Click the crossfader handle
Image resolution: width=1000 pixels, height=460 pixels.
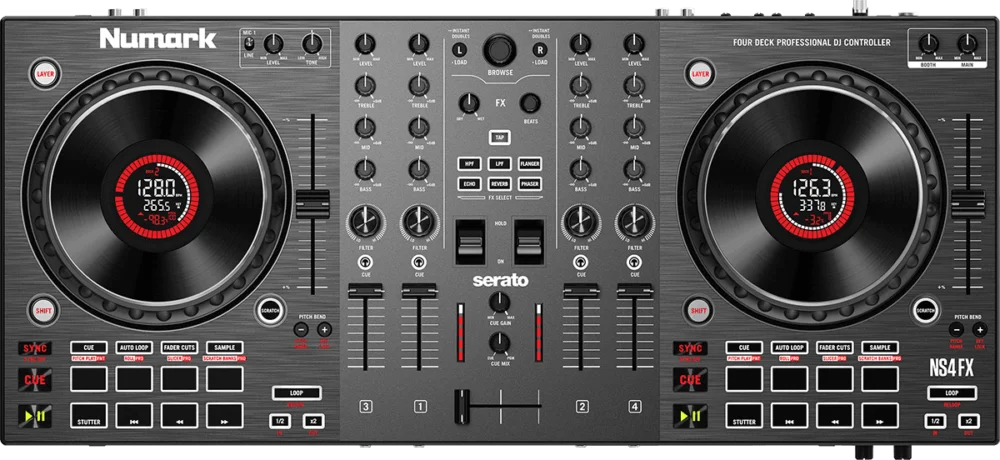pos(462,406)
